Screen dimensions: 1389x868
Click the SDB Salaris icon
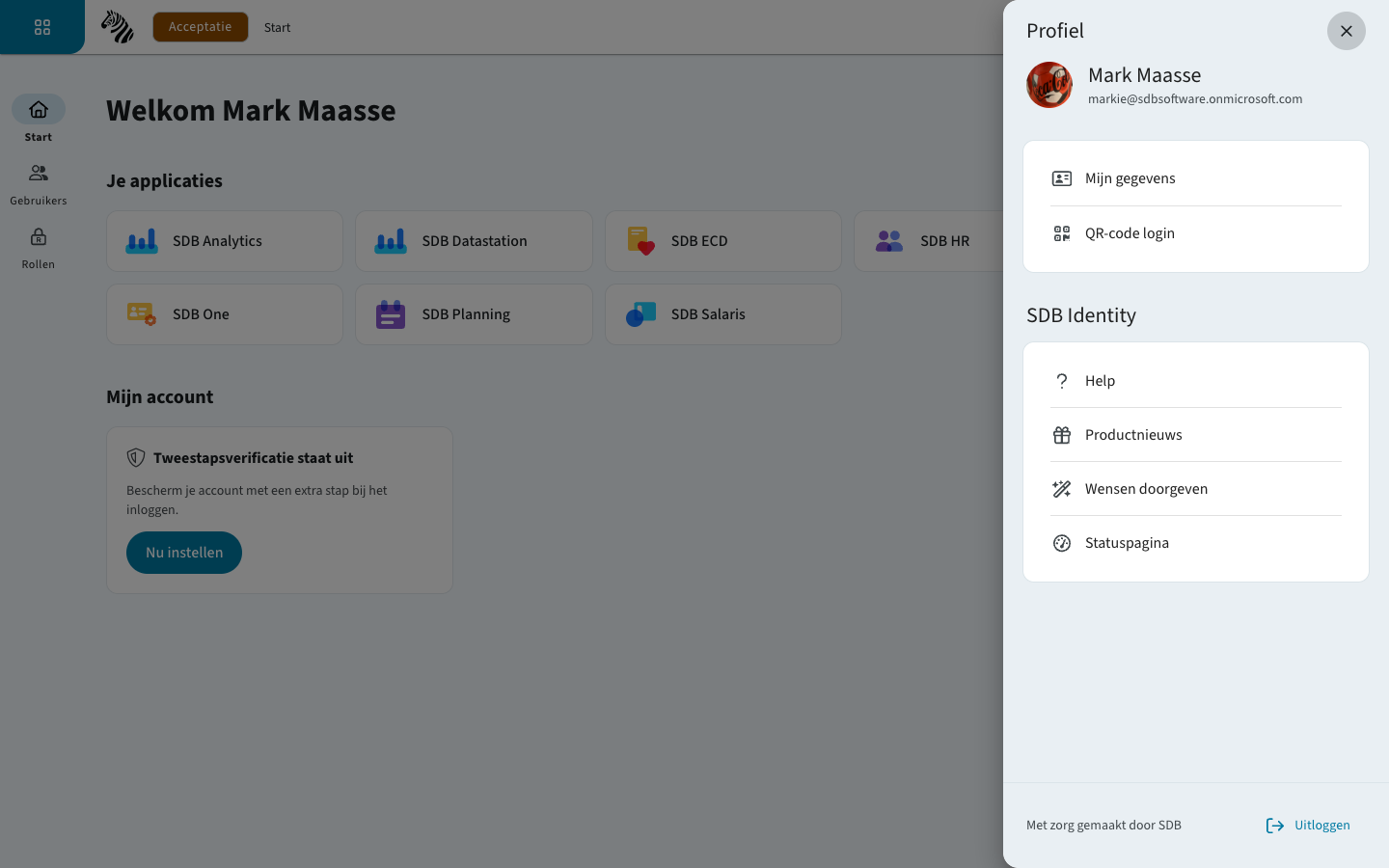tap(640, 314)
